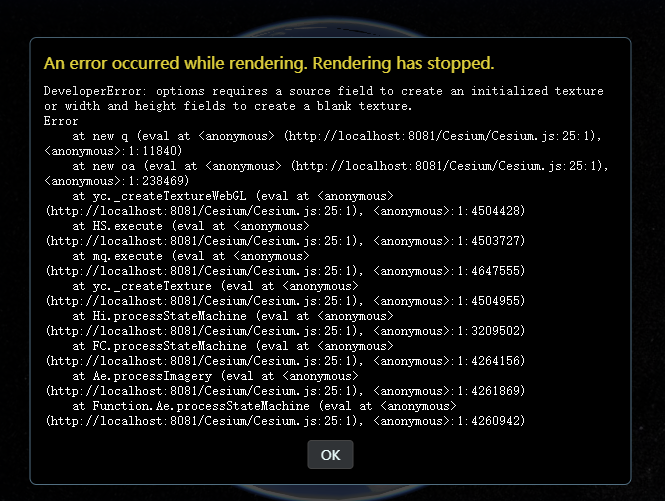Select the 'at yc._createTexture' stack line
Image resolution: width=665 pixels, height=501 pixels.
point(215,286)
